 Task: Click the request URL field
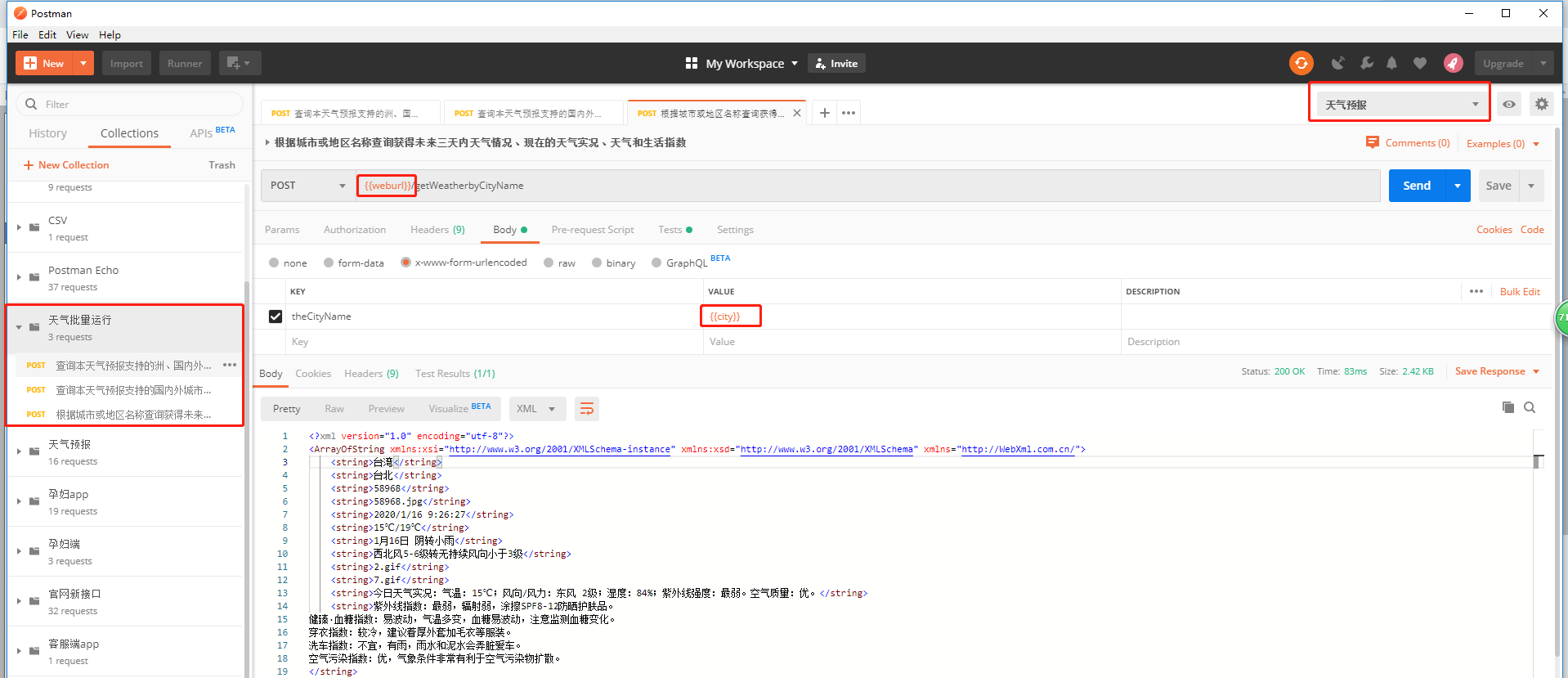tap(867, 186)
